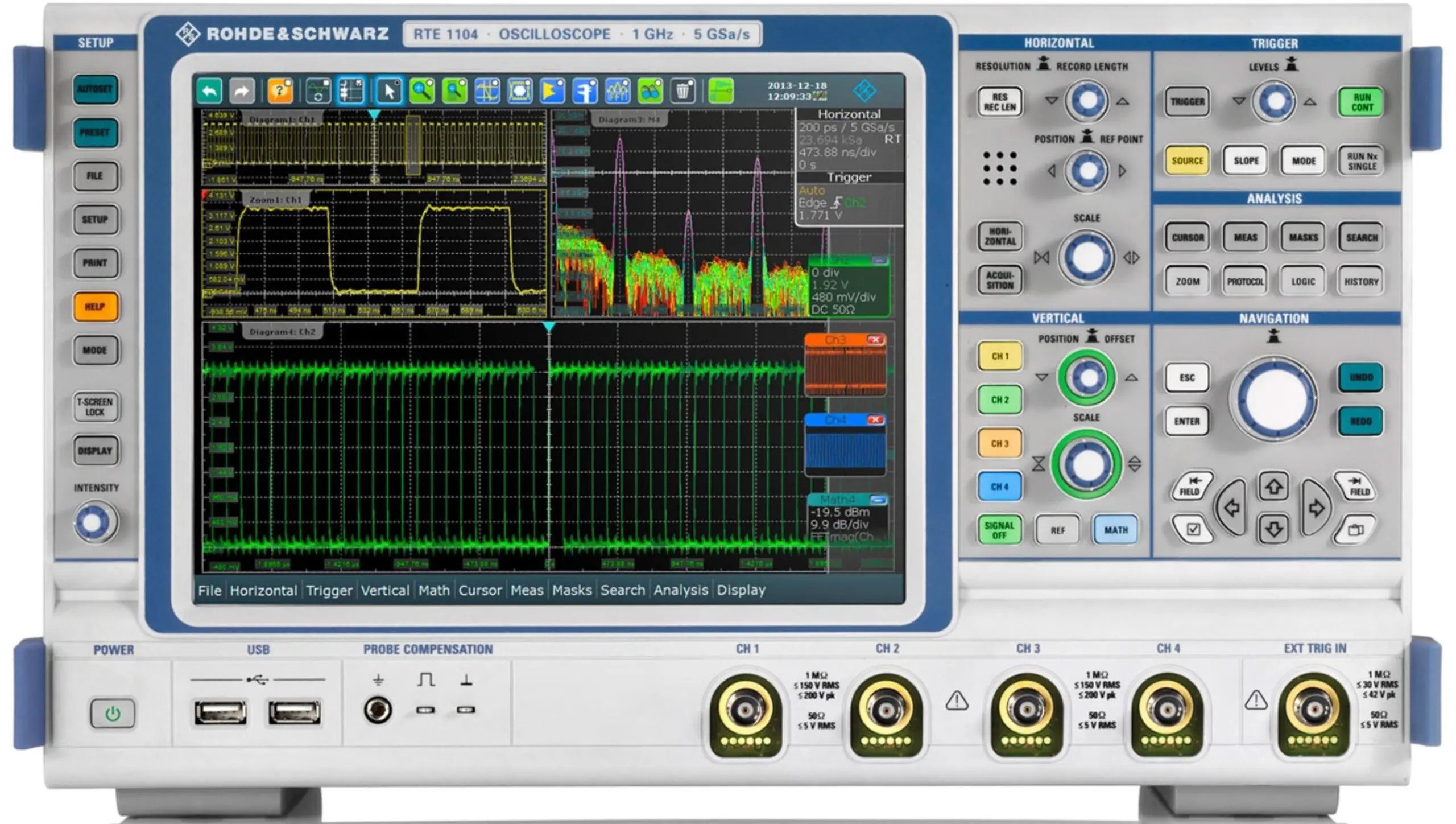The height and width of the screenshot is (824, 1456).
Task: Select the cursor selection tool icon
Action: click(x=390, y=91)
